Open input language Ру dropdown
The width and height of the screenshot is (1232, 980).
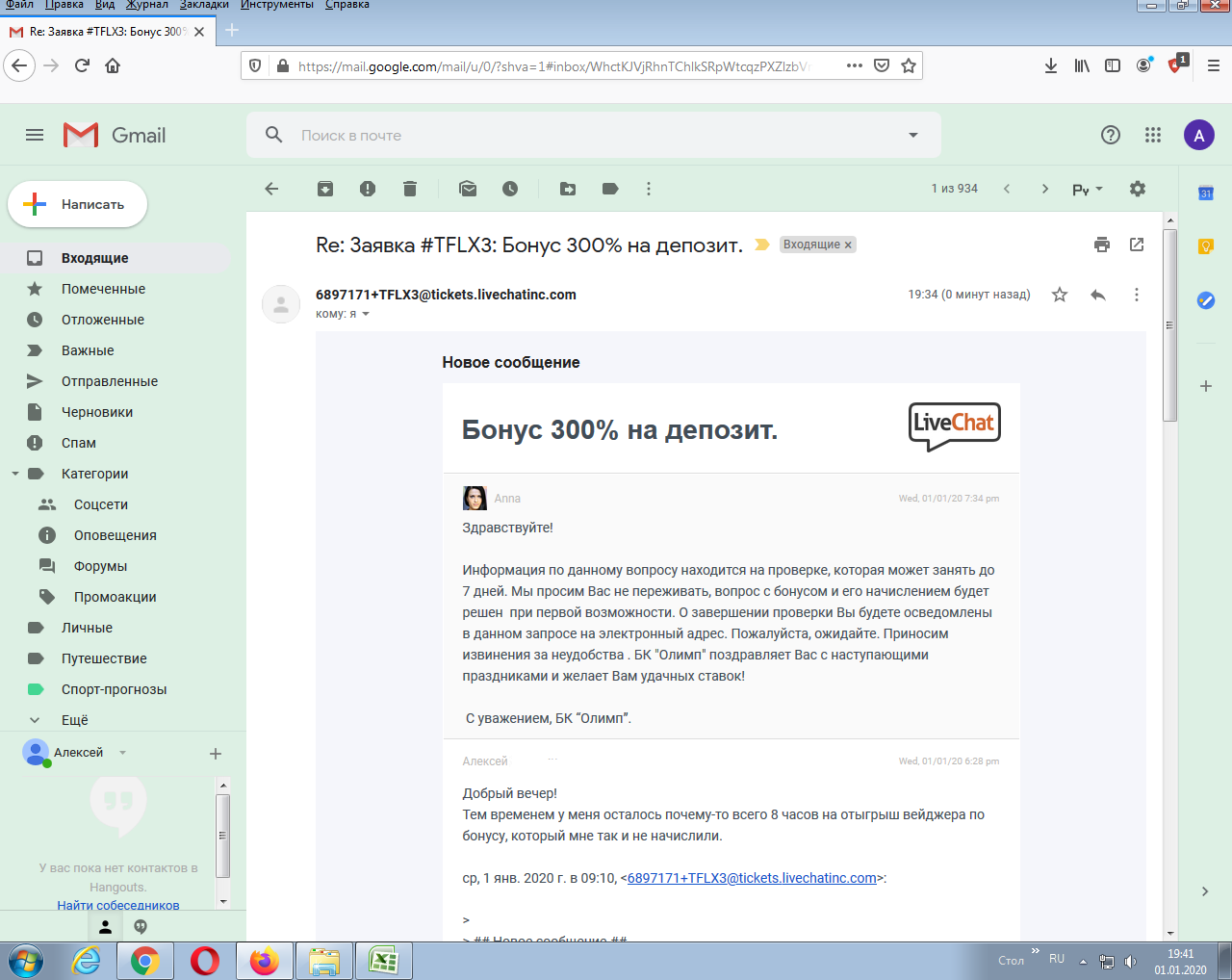[x=1088, y=190]
